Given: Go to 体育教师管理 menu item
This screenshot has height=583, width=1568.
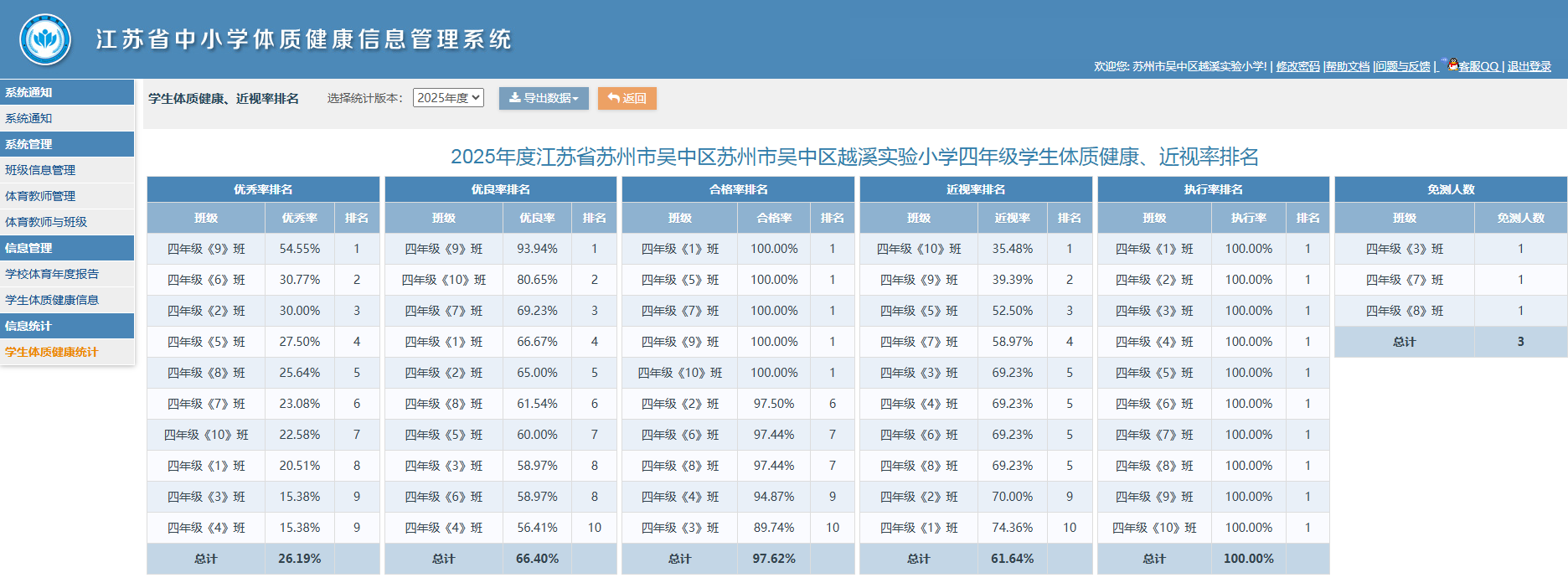Looking at the screenshot, I should [40, 196].
